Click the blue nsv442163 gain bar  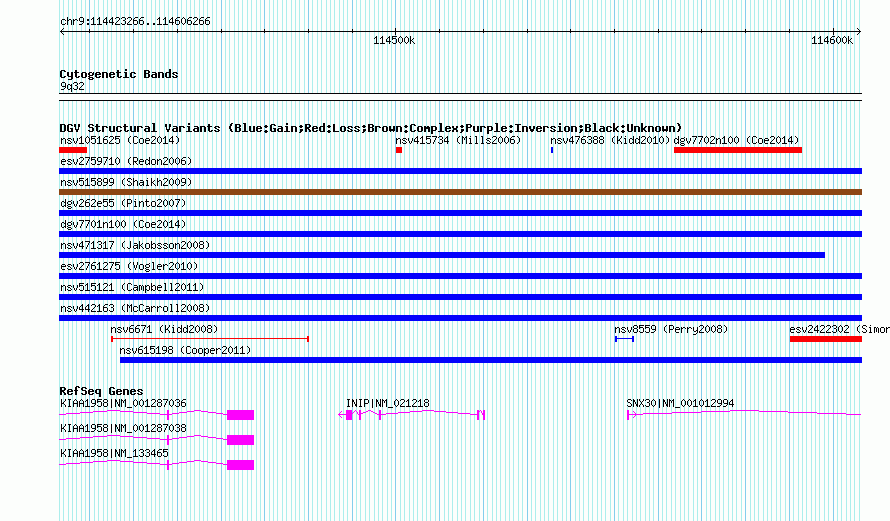click(460, 318)
